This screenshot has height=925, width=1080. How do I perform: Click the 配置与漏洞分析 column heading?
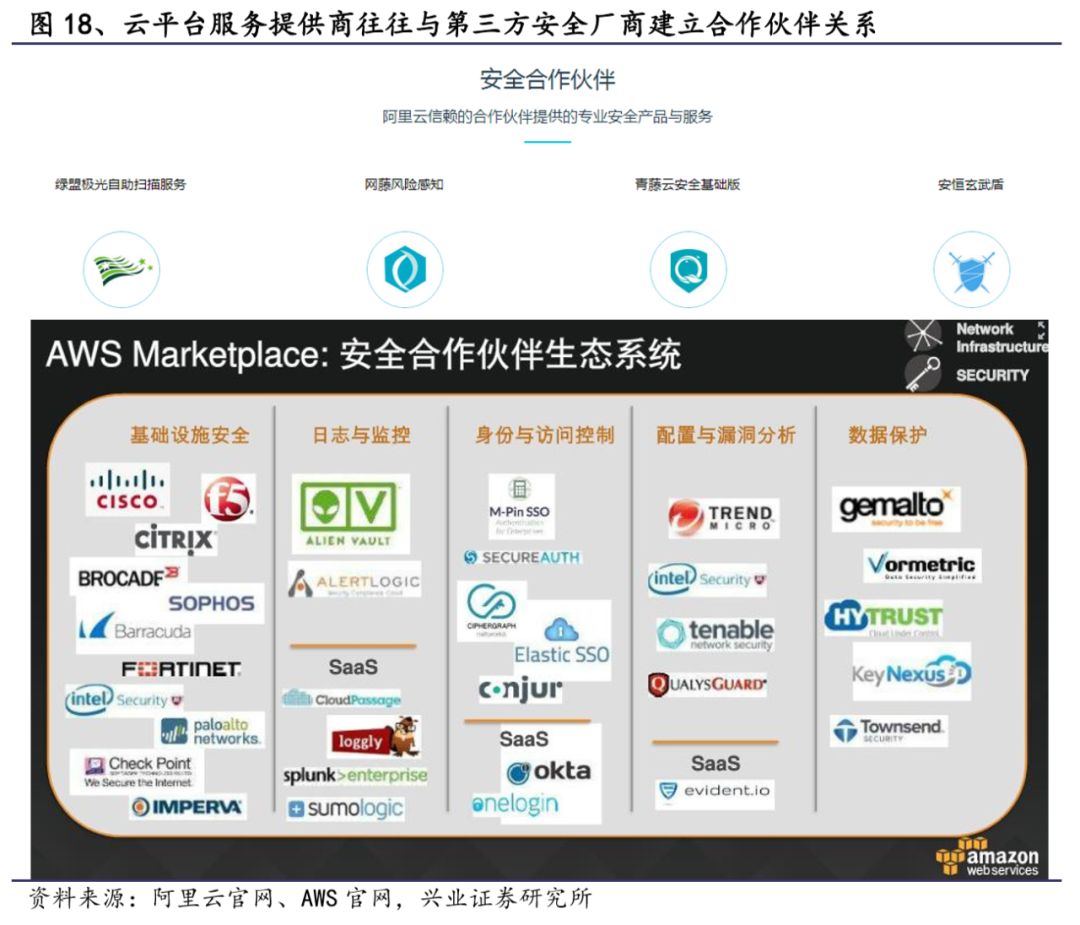(726, 435)
